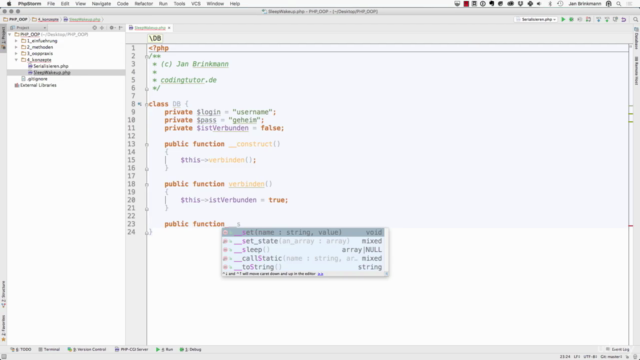Viewport: 640px width, 360px height.
Task: Open the Navigate menu
Action: coord(101,4)
